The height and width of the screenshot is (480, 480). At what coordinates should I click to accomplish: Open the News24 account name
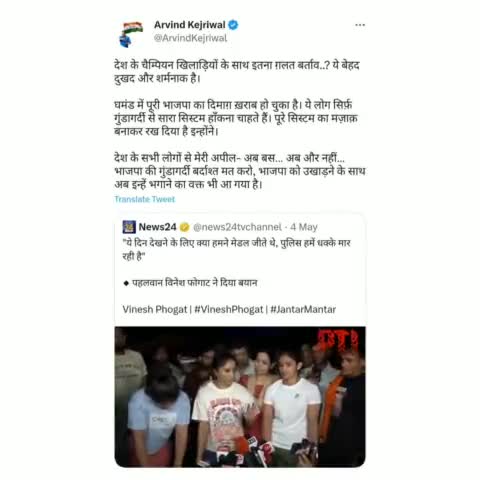157,227
